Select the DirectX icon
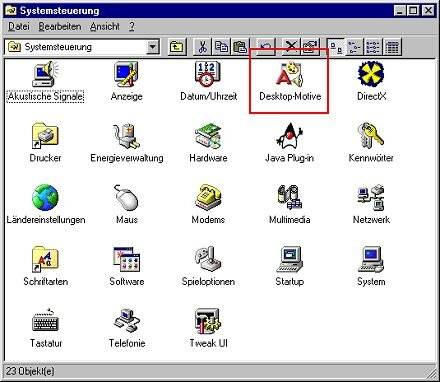The width and height of the screenshot is (440, 382). pyautogui.click(x=371, y=74)
